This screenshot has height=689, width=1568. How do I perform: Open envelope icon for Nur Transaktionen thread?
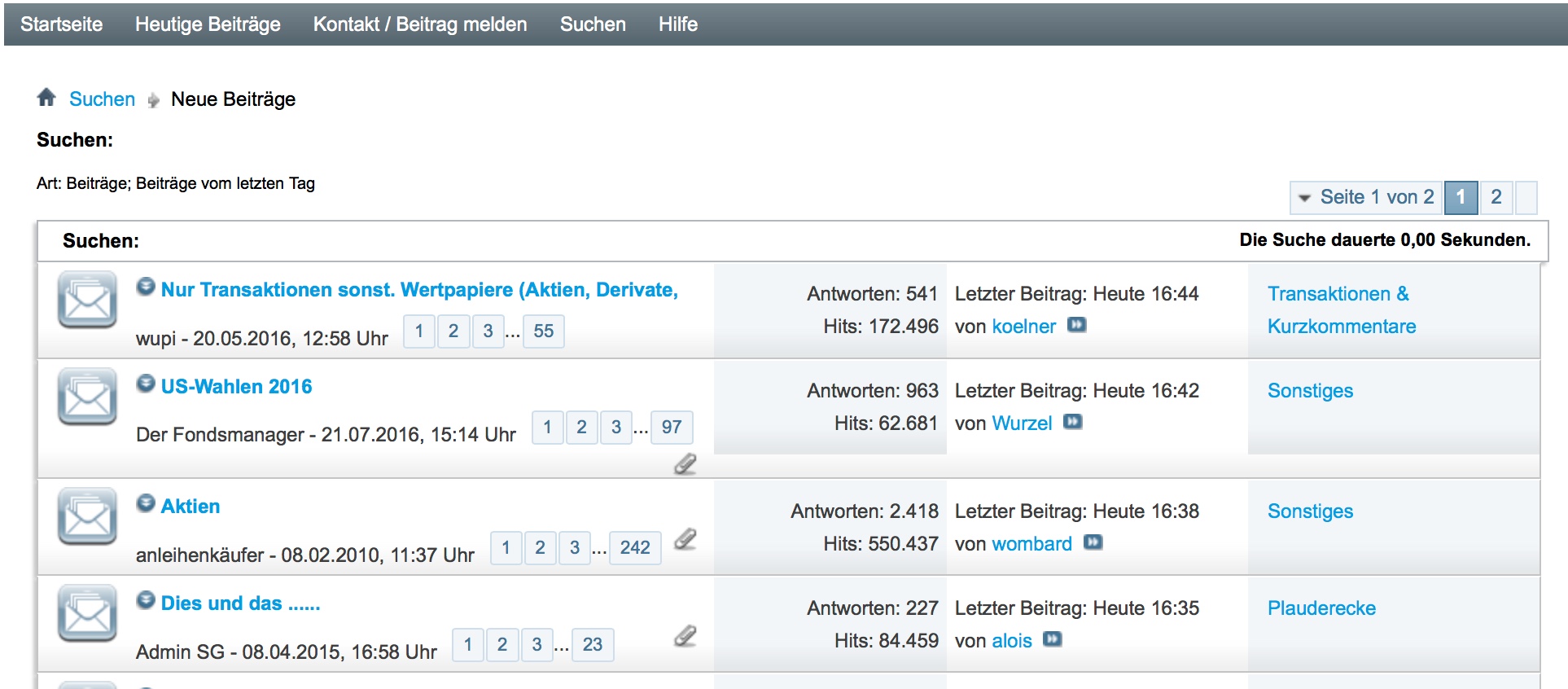[x=87, y=300]
